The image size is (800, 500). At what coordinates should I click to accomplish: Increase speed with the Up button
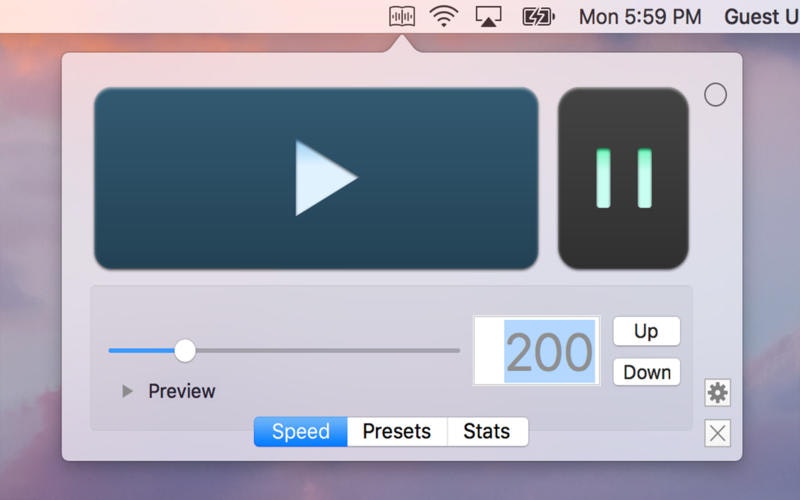coord(646,331)
